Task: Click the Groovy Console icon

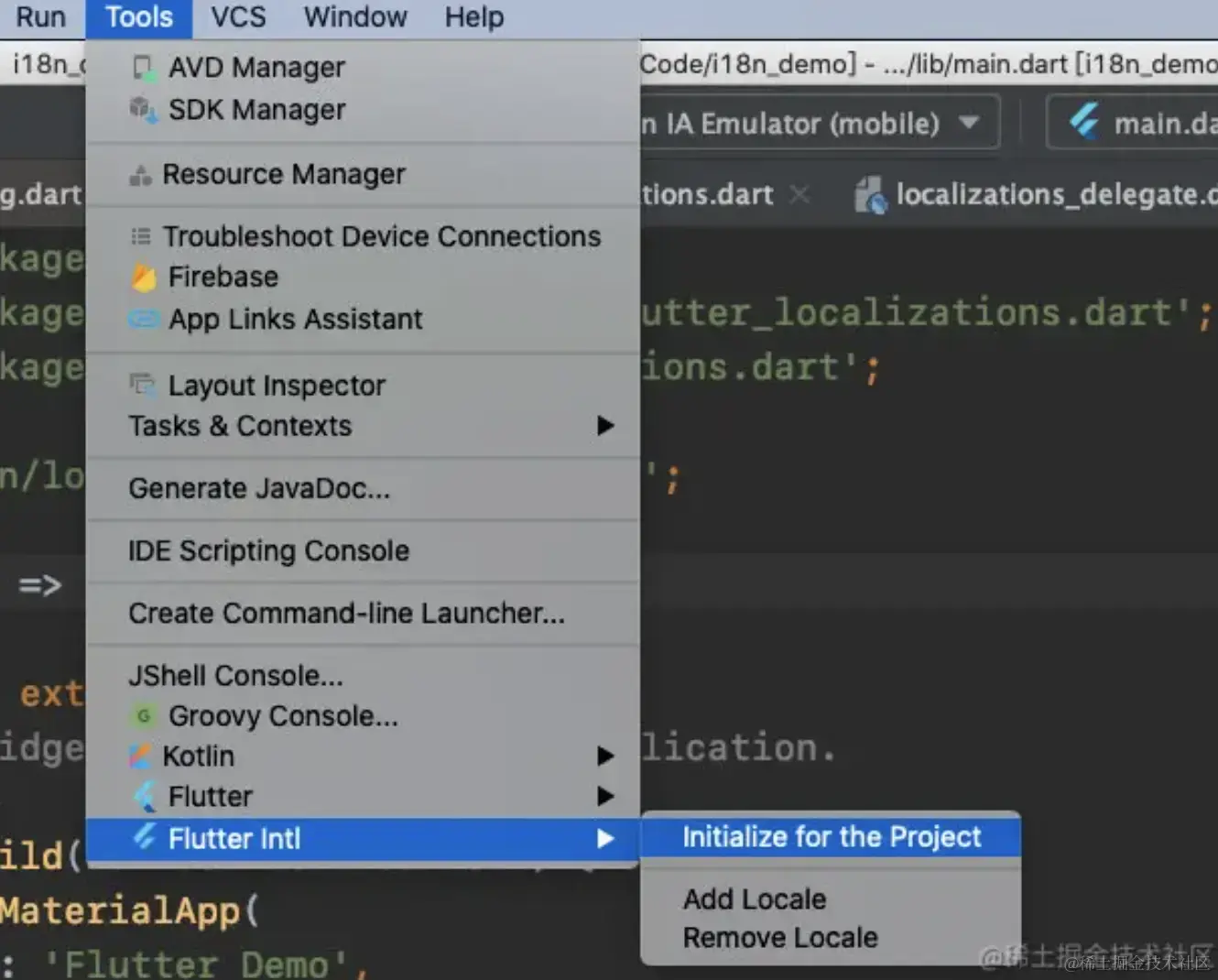Action: coord(144,715)
